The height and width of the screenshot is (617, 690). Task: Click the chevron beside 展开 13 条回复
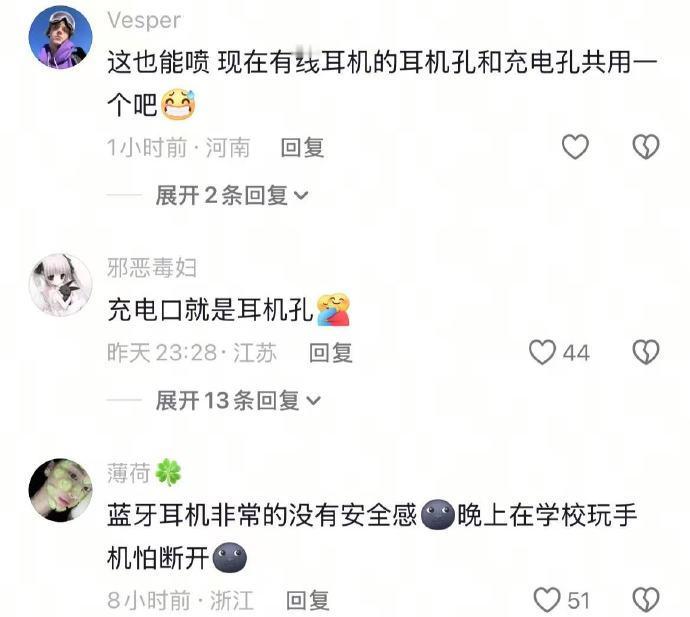click(313, 401)
